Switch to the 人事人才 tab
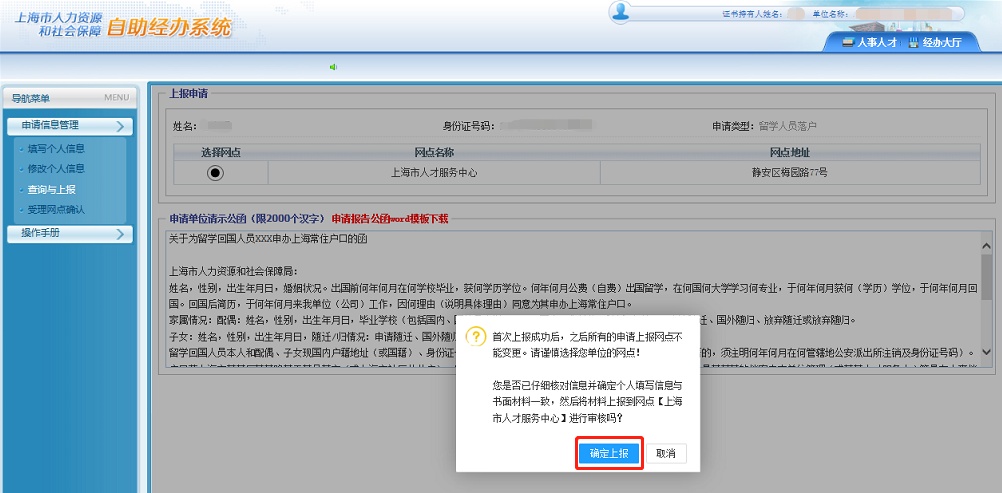 tap(869, 43)
